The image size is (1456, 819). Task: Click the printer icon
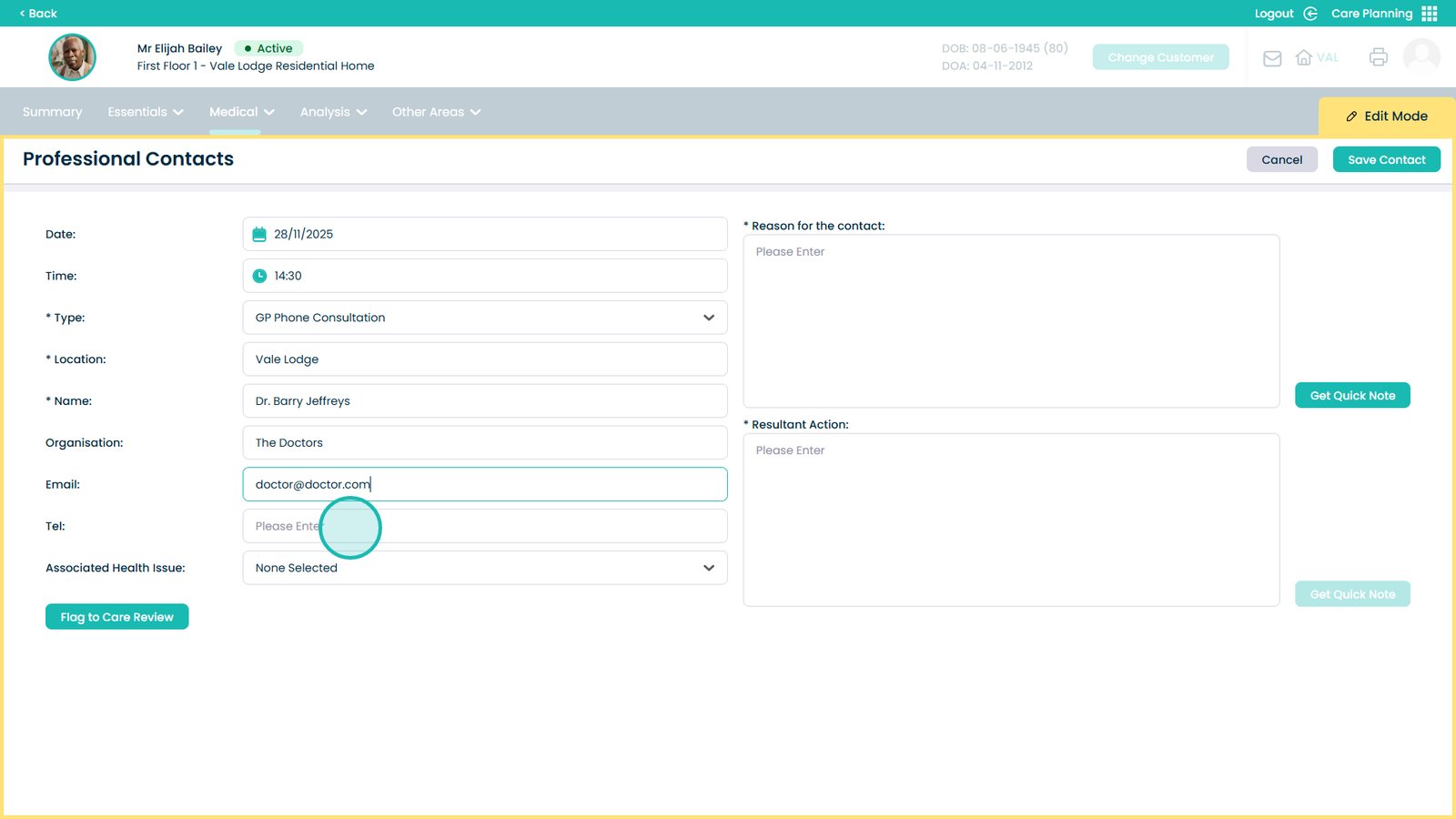click(1378, 57)
